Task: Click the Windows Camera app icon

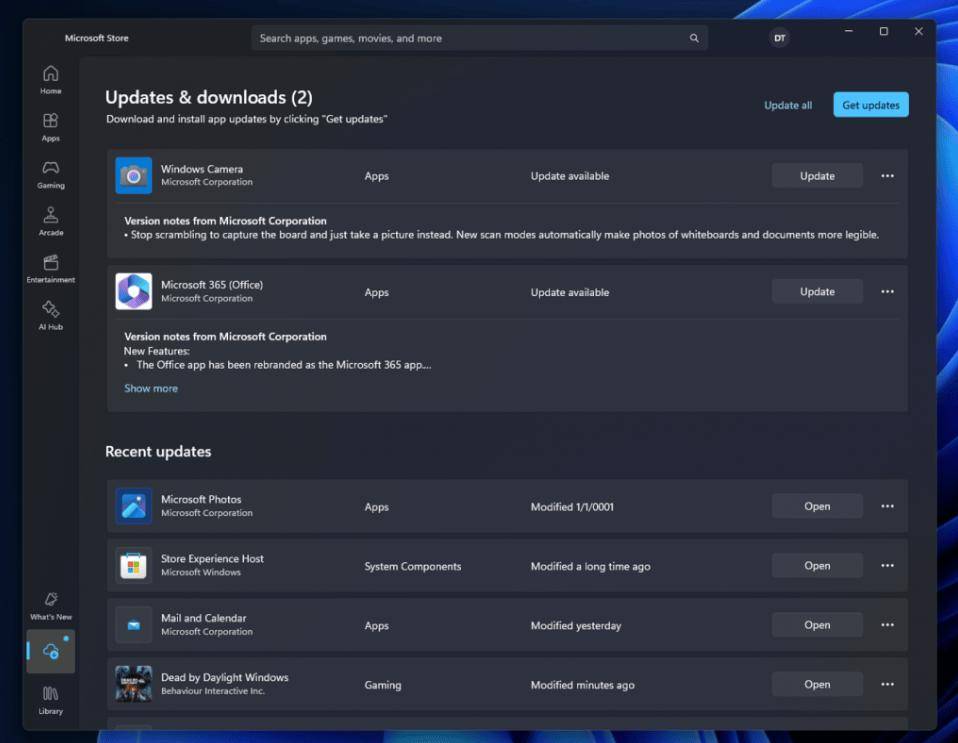Action: pyautogui.click(x=134, y=175)
